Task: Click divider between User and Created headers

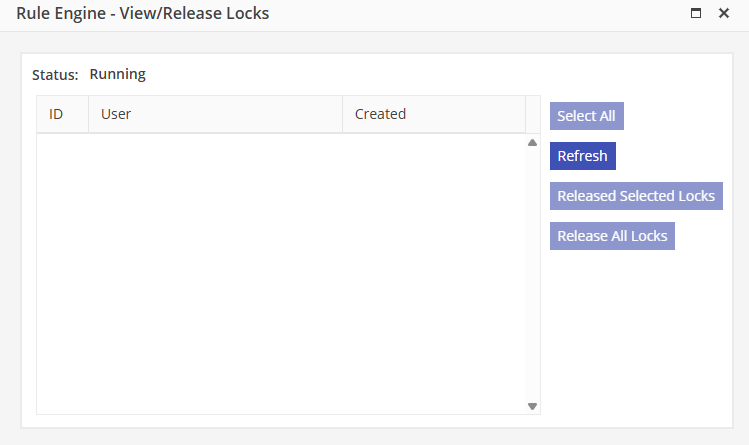Action: point(343,114)
